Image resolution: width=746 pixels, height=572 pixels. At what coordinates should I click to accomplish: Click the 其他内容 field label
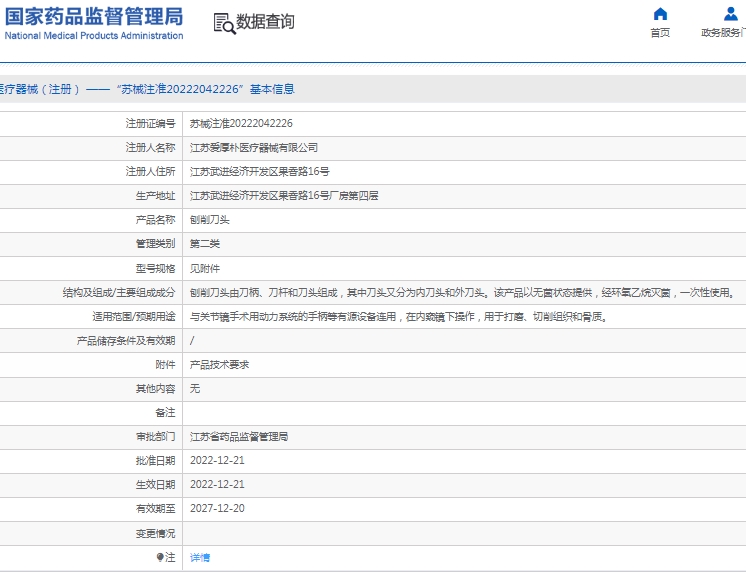(156, 389)
